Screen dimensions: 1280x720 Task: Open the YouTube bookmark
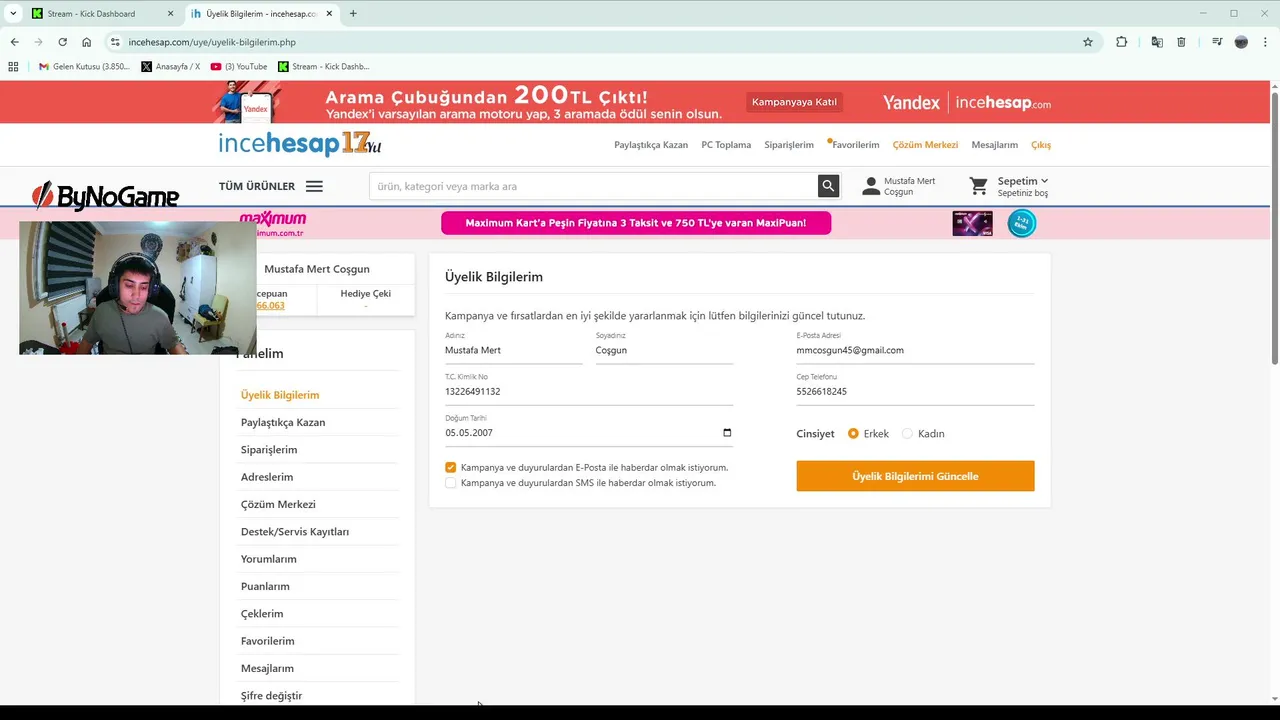(239, 66)
